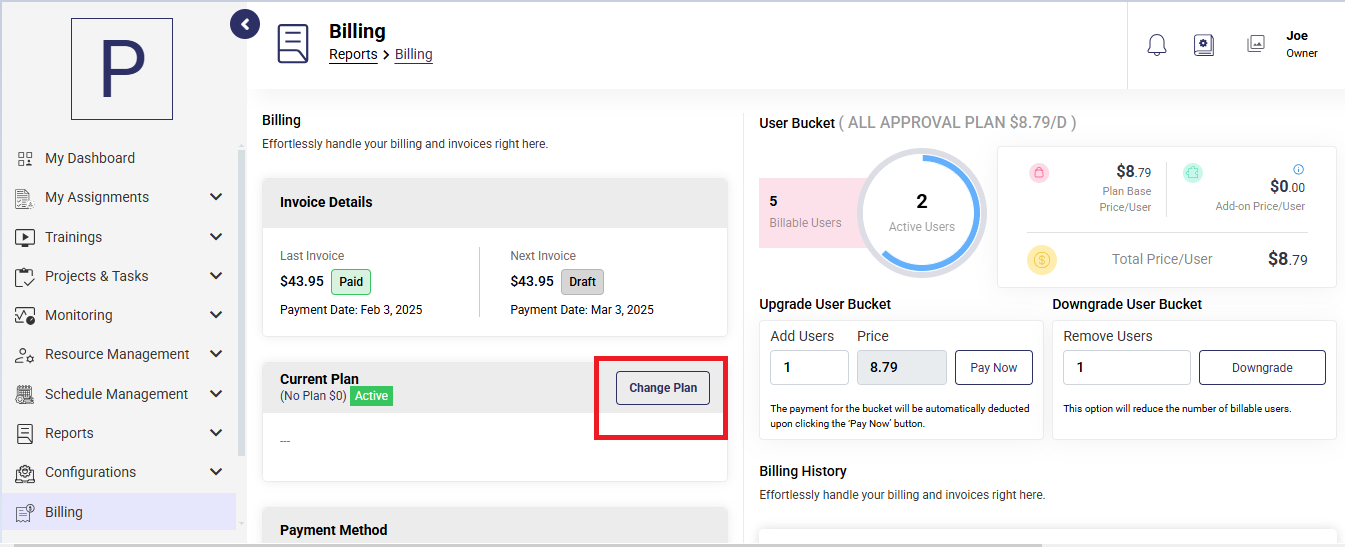
Task: Click the Pay Now button
Action: 994,368
